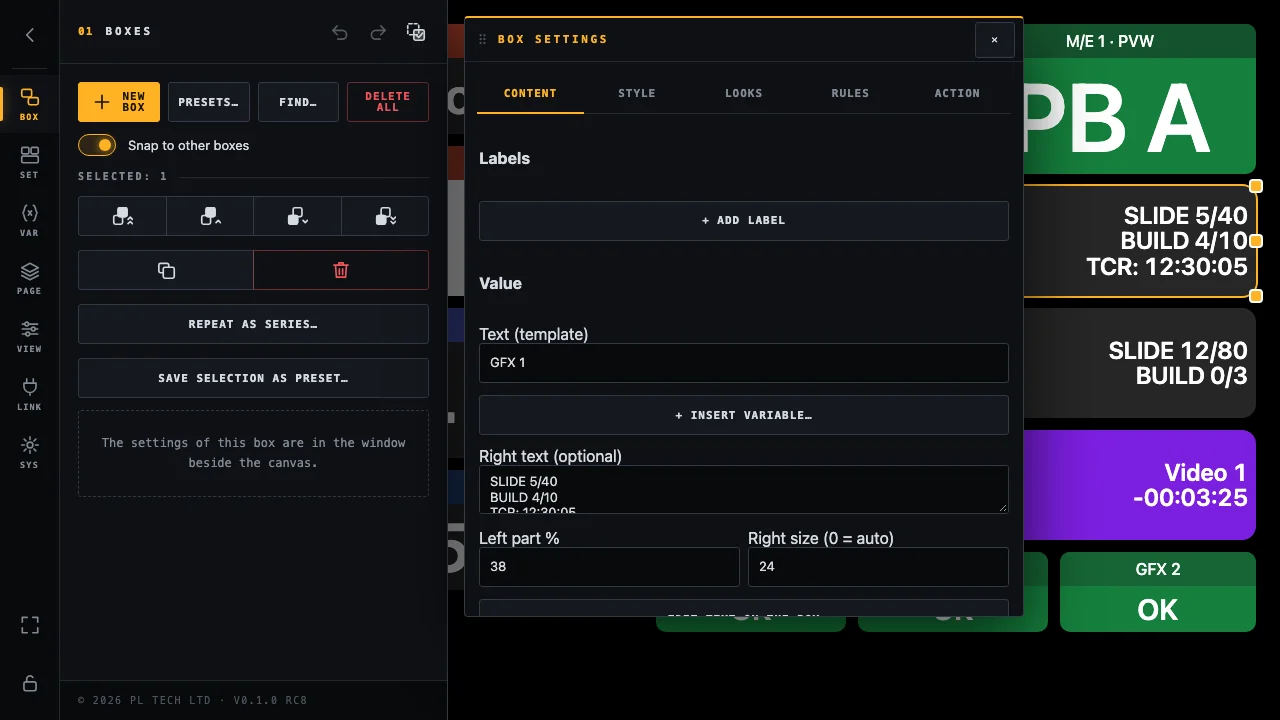Redo the last undone change

tap(378, 32)
